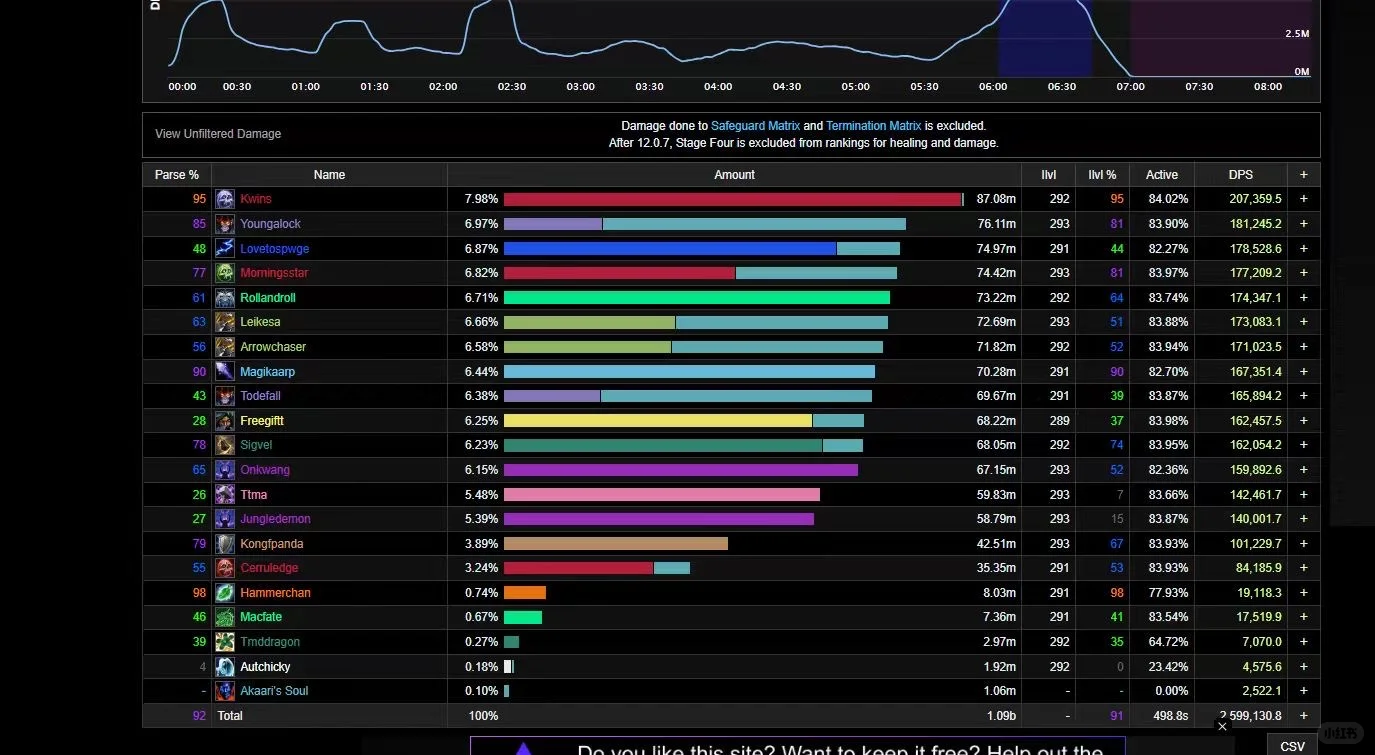Click Youngalock's class icon

pyautogui.click(x=225, y=224)
